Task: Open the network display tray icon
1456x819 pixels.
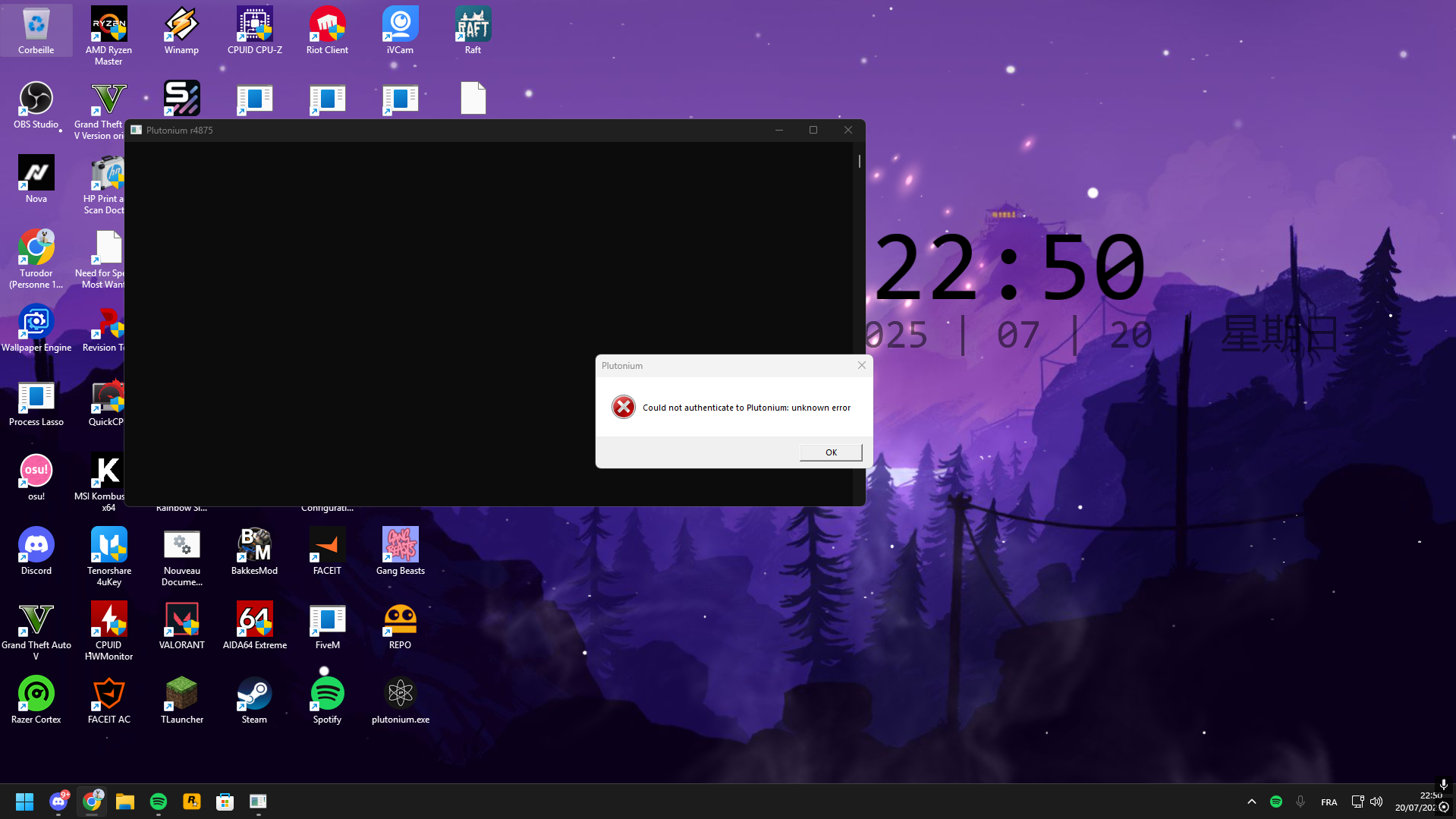Action: coord(1357,802)
